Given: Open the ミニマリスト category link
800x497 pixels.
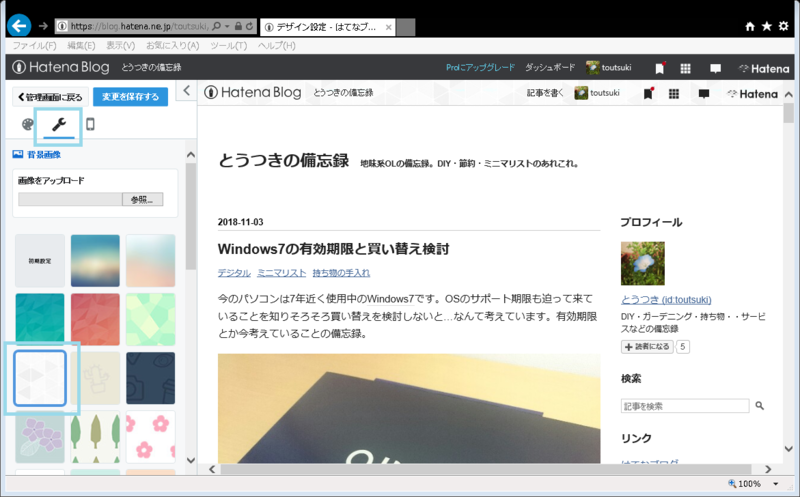Looking at the screenshot, I should (282, 273).
